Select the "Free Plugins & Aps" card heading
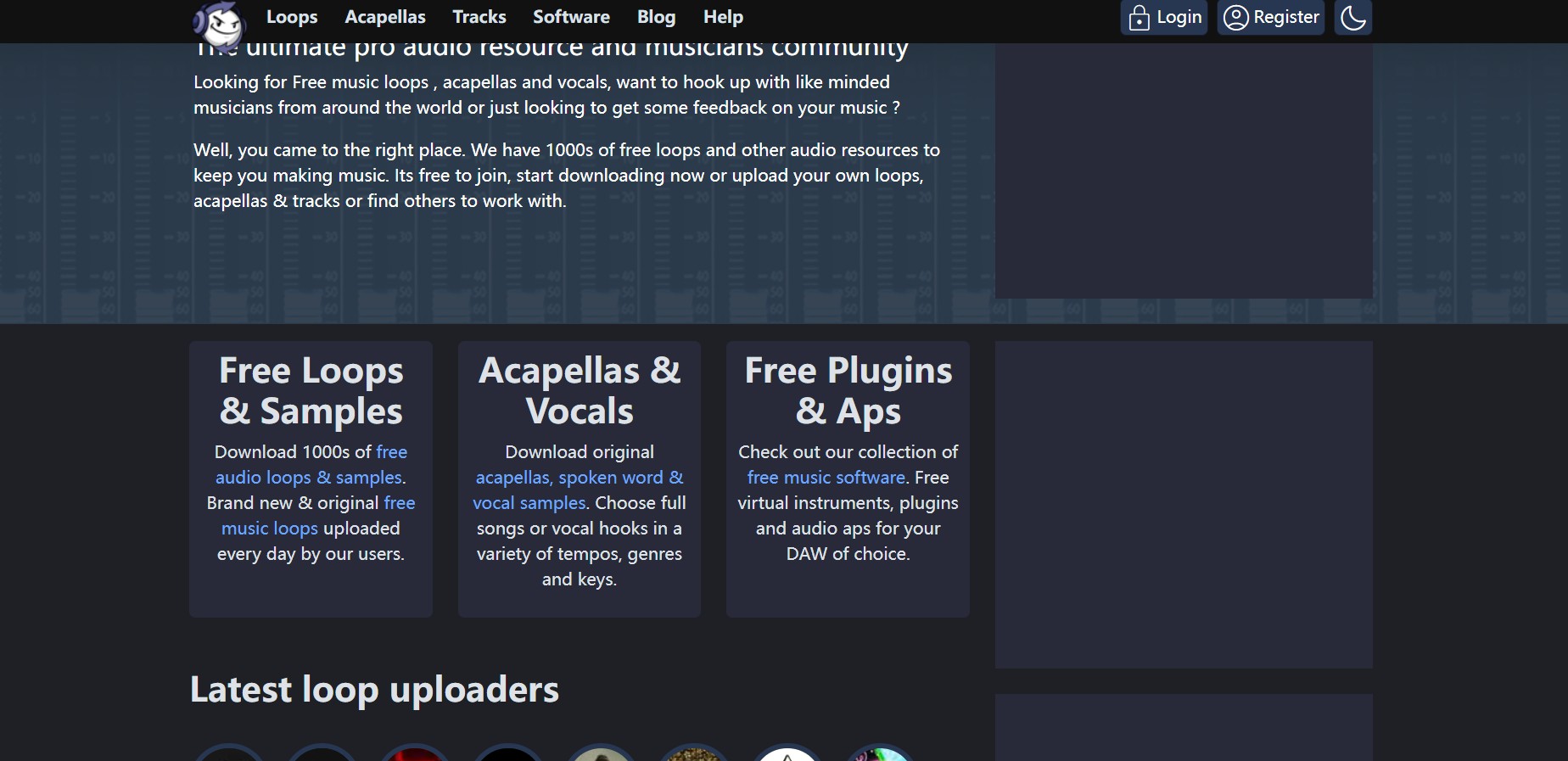1568x761 pixels. pyautogui.click(x=848, y=391)
